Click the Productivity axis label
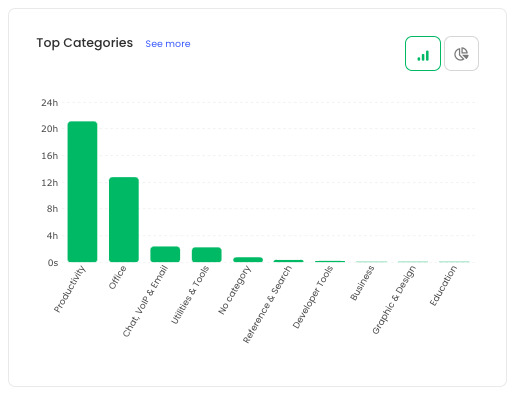The height and width of the screenshot is (396, 519). coord(70,289)
